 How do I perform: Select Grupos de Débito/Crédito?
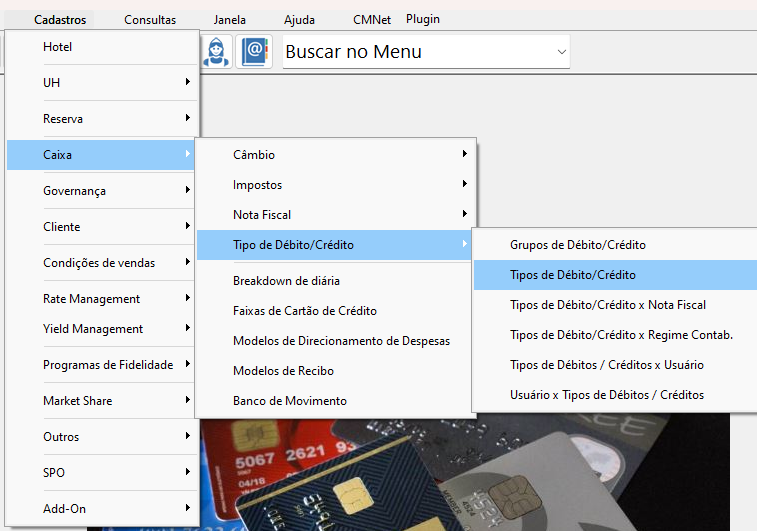point(616,245)
